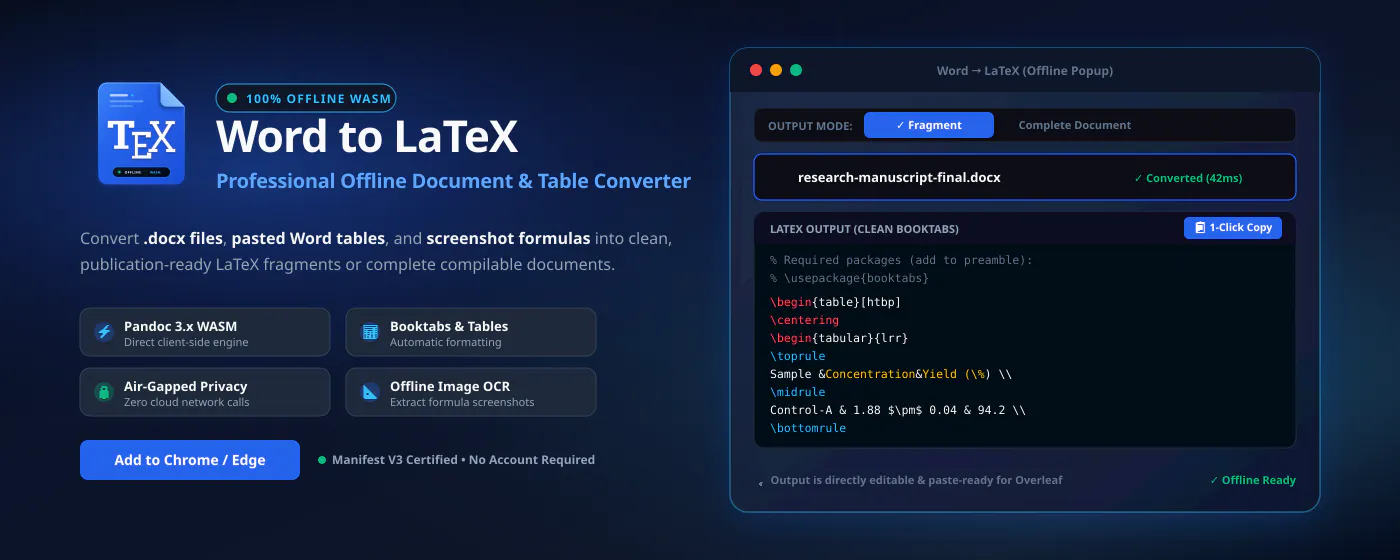Click the TeX document logo icon
This screenshot has width=1400, height=560.
pyautogui.click(x=141, y=133)
